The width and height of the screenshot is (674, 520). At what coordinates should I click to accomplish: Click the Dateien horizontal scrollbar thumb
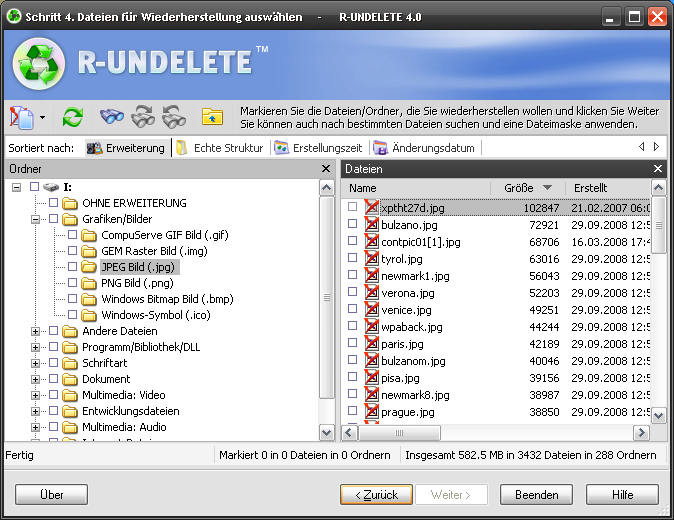click(399, 432)
